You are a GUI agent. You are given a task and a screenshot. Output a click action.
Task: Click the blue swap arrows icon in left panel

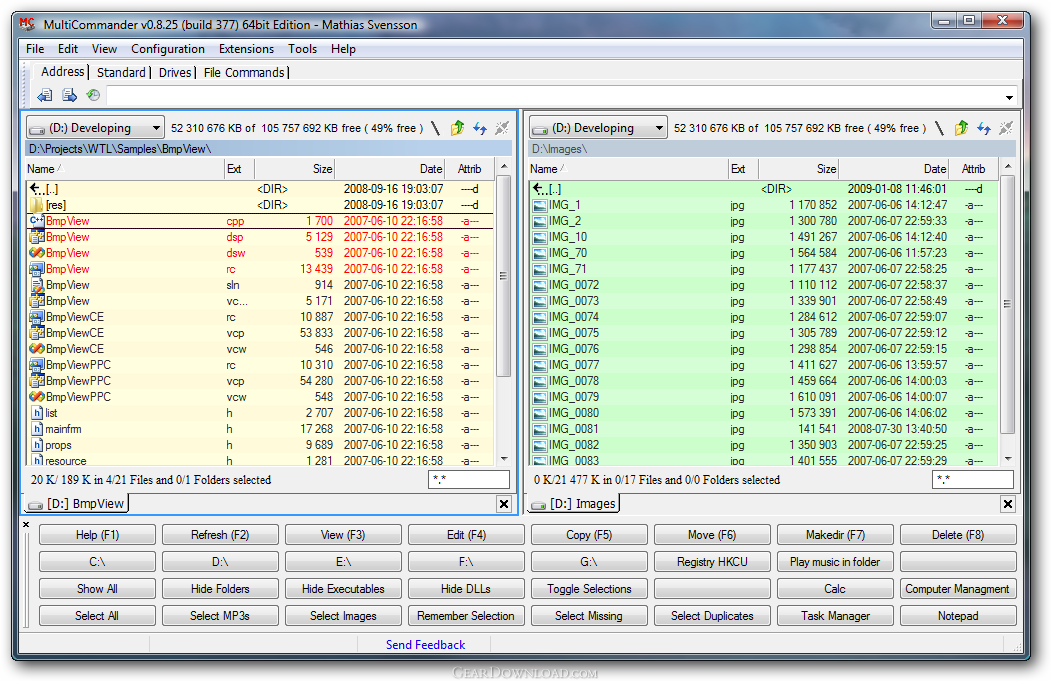480,128
